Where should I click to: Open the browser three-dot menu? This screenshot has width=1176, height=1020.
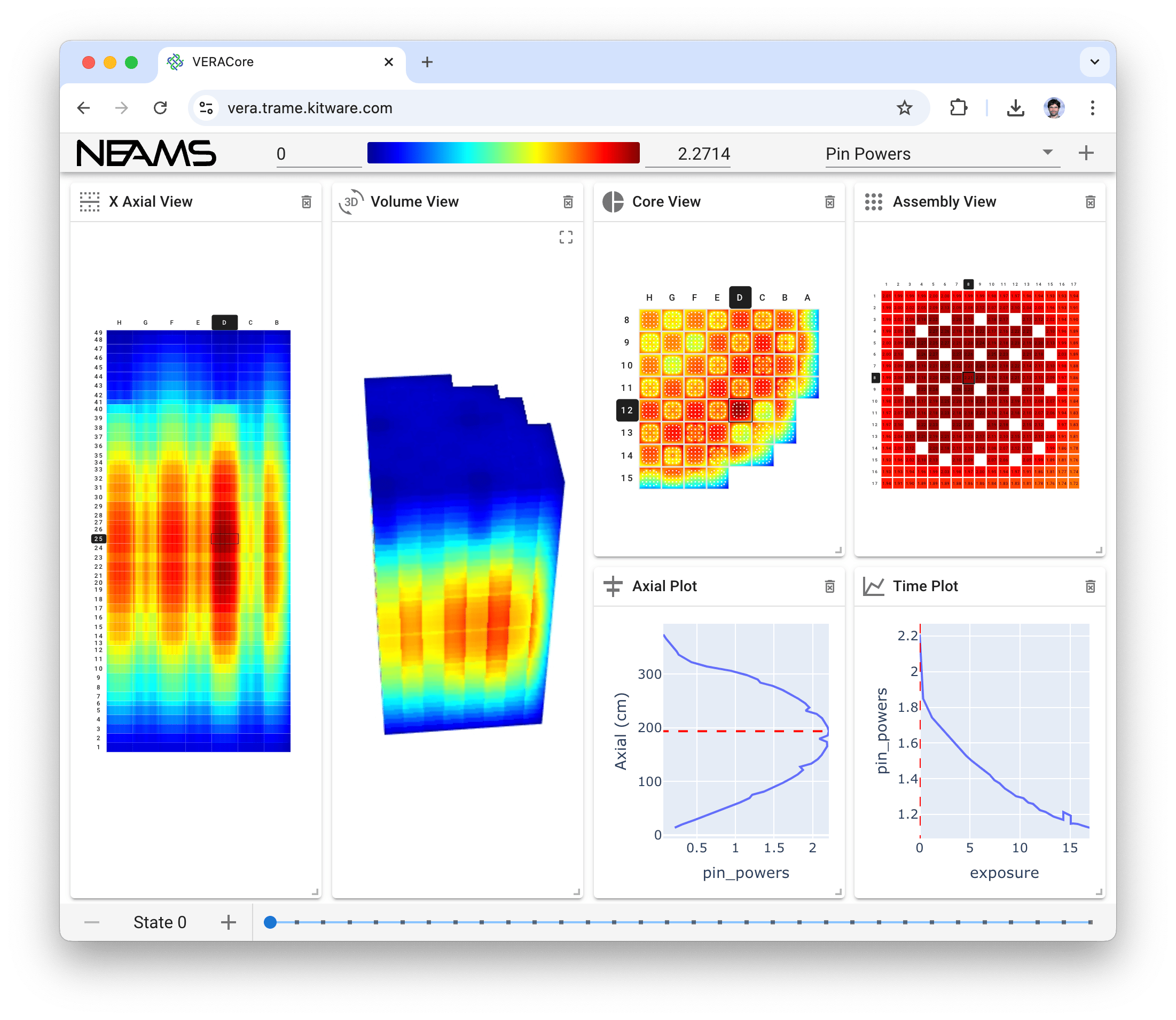[1092, 108]
